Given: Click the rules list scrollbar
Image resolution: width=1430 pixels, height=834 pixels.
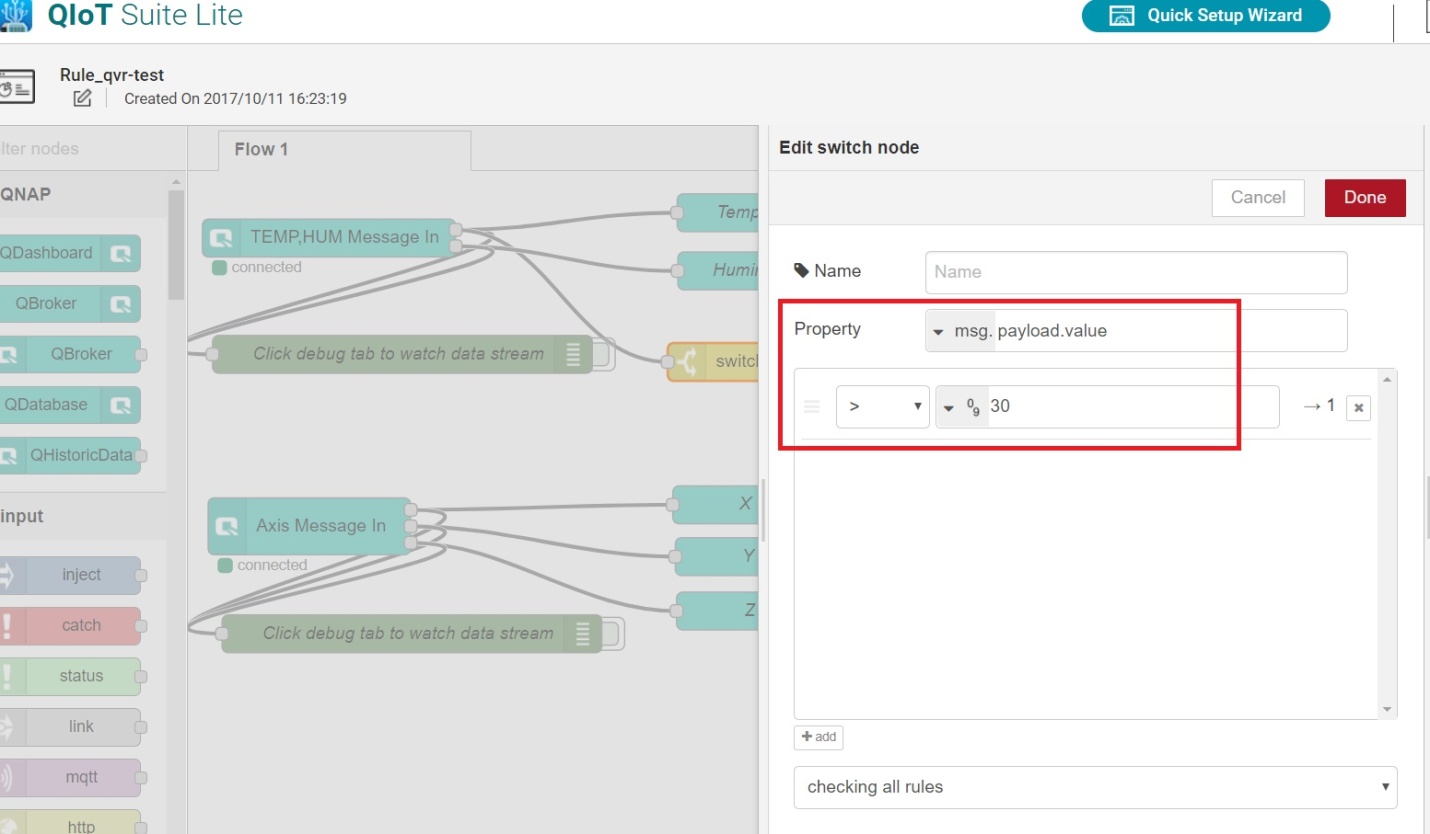Looking at the screenshot, I should pos(1387,543).
